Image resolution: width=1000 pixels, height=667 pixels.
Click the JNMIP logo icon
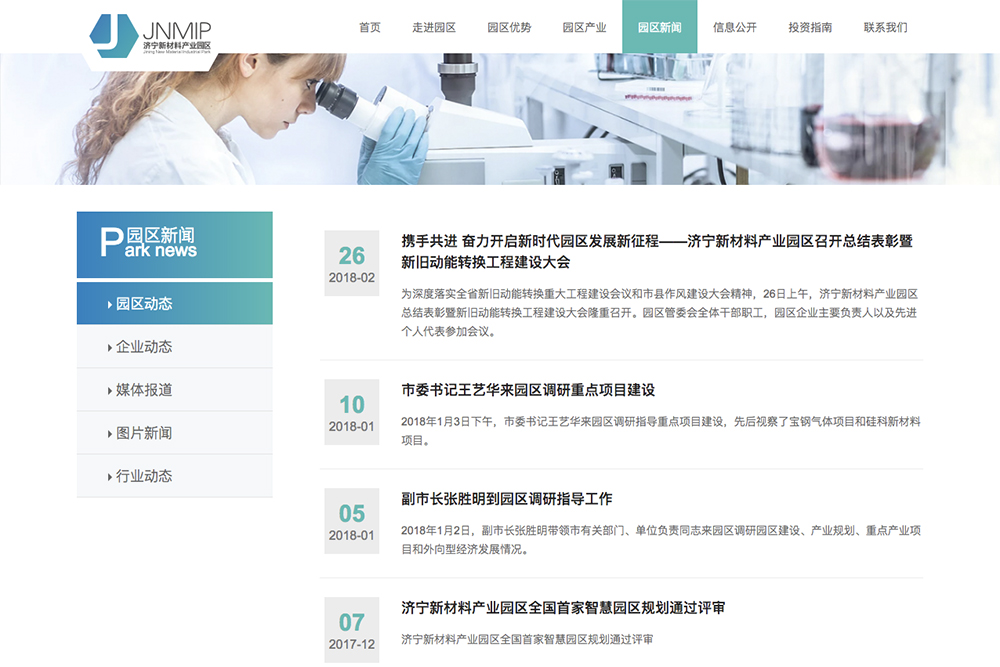click(x=113, y=33)
